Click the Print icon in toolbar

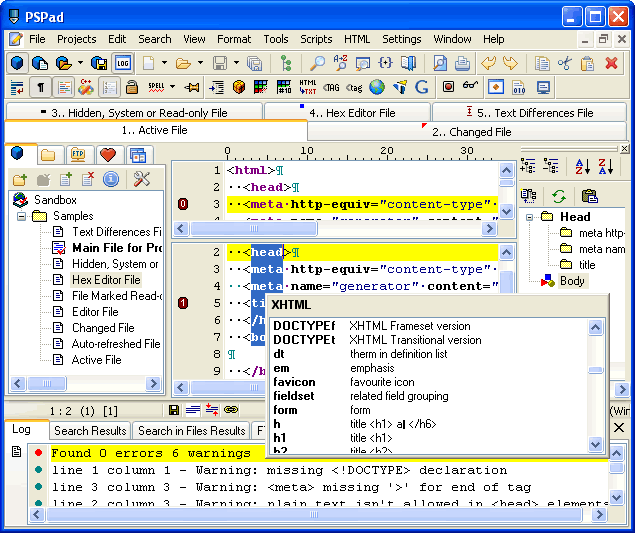pyautogui.click(x=462, y=63)
